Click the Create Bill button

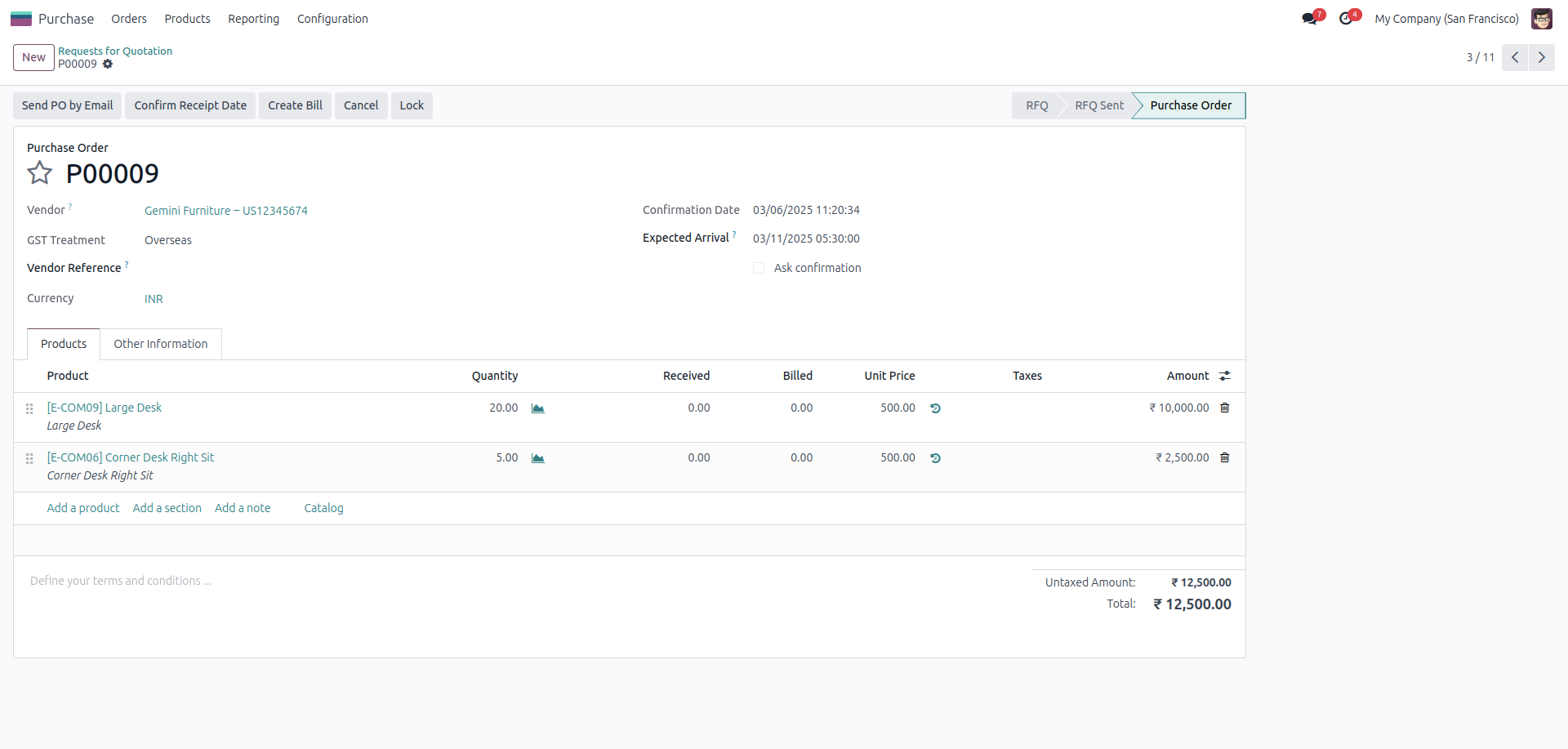[x=295, y=105]
